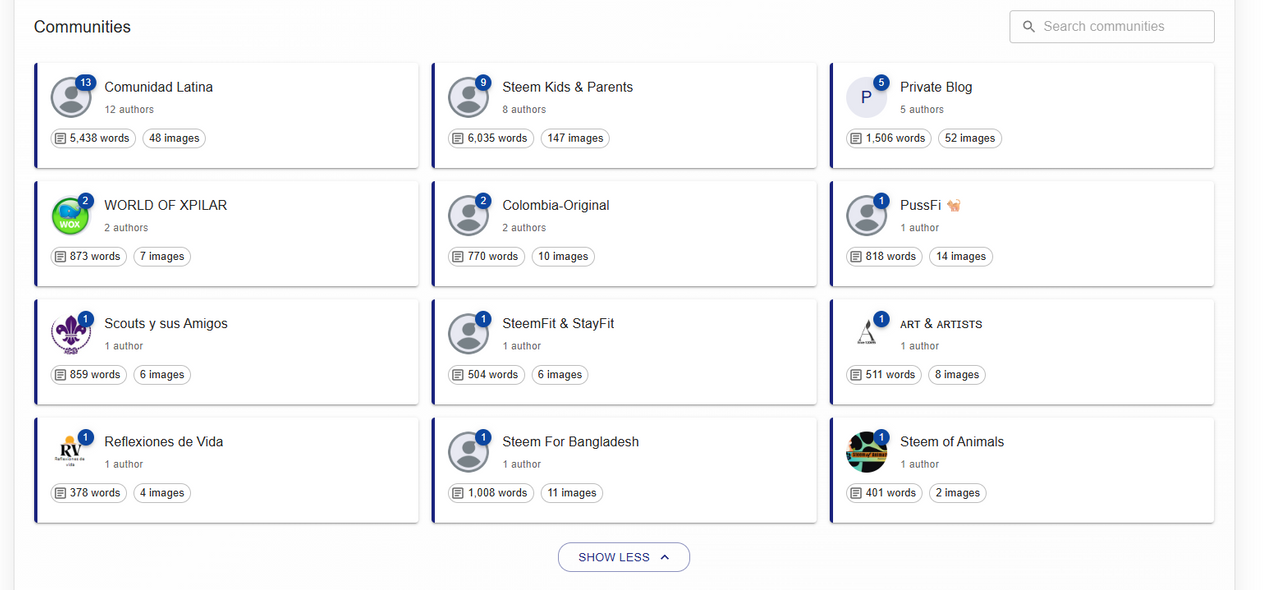Screen dimensions: 1280x590
Task: Click the Steem For Bangladesh avatar
Action: (x=468, y=451)
